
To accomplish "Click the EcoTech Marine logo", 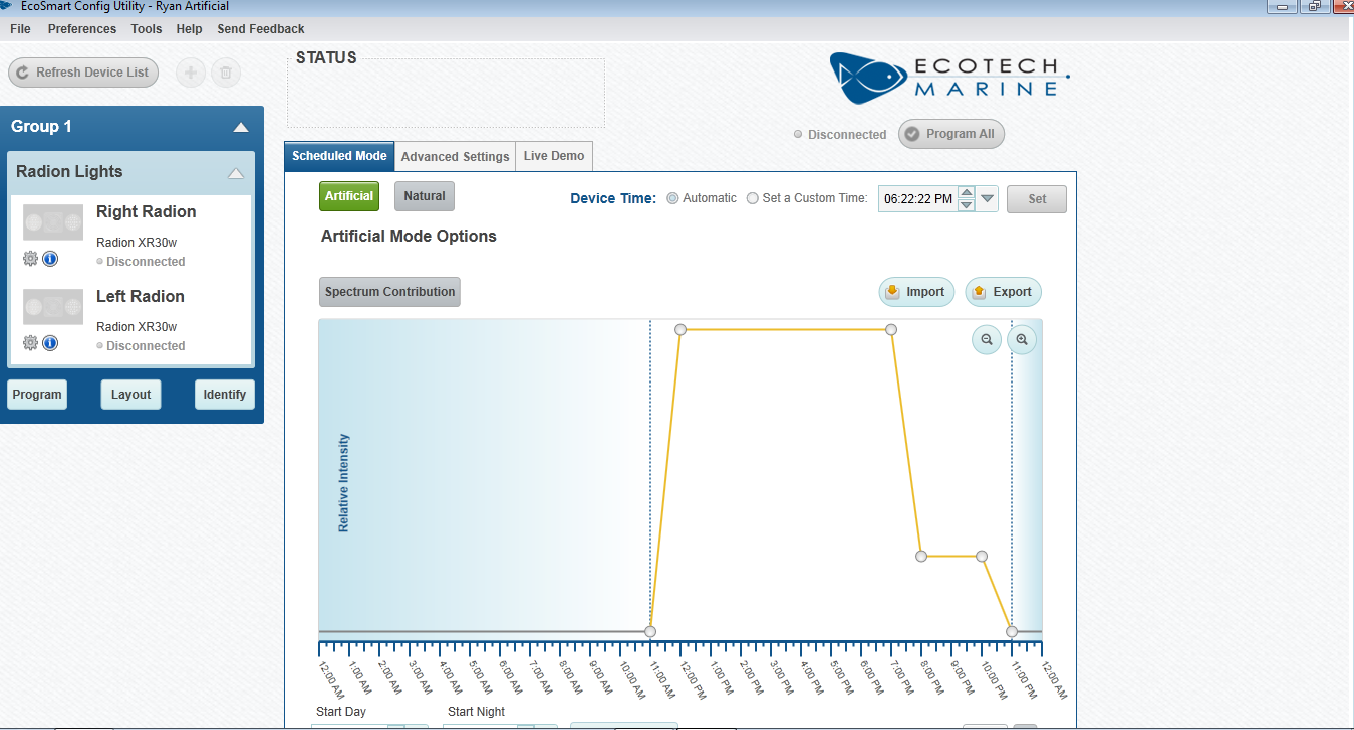I will coord(949,78).
